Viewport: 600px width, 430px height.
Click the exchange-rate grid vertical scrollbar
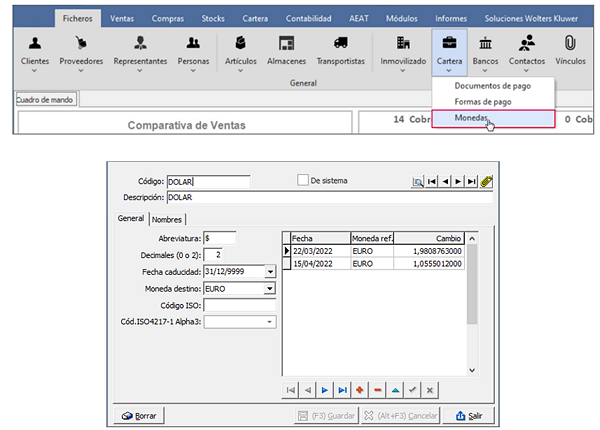(472, 304)
